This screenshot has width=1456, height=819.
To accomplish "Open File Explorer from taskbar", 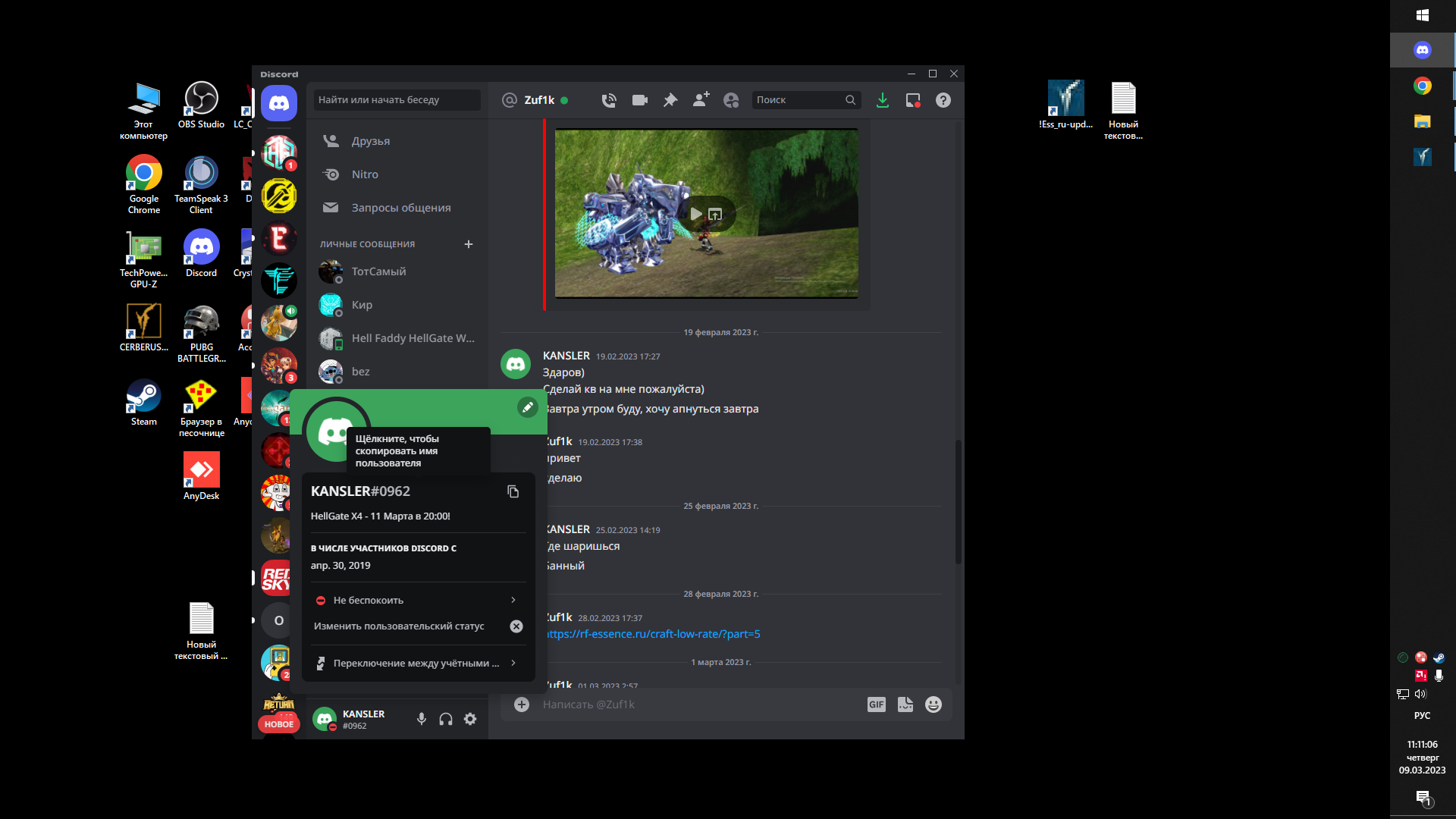I will tap(1423, 121).
